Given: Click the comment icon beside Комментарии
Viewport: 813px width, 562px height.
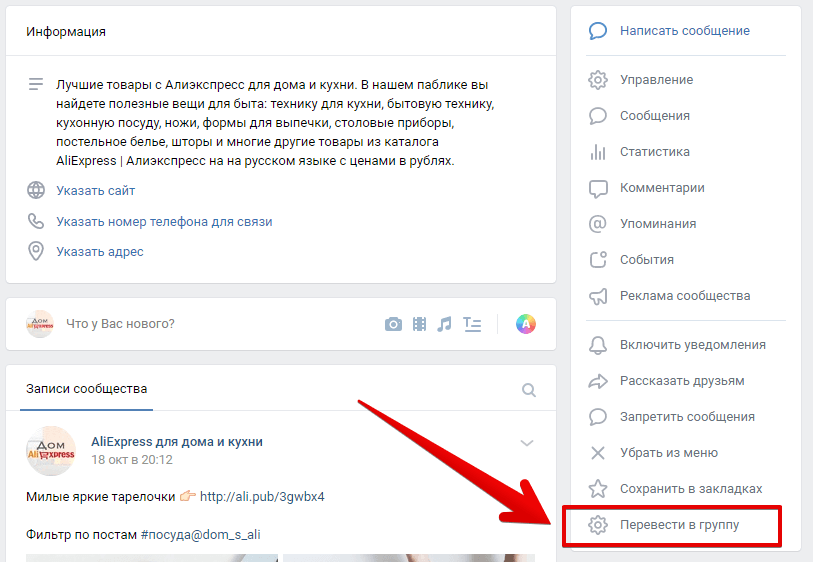Looking at the screenshot, I should coord(597,188).
